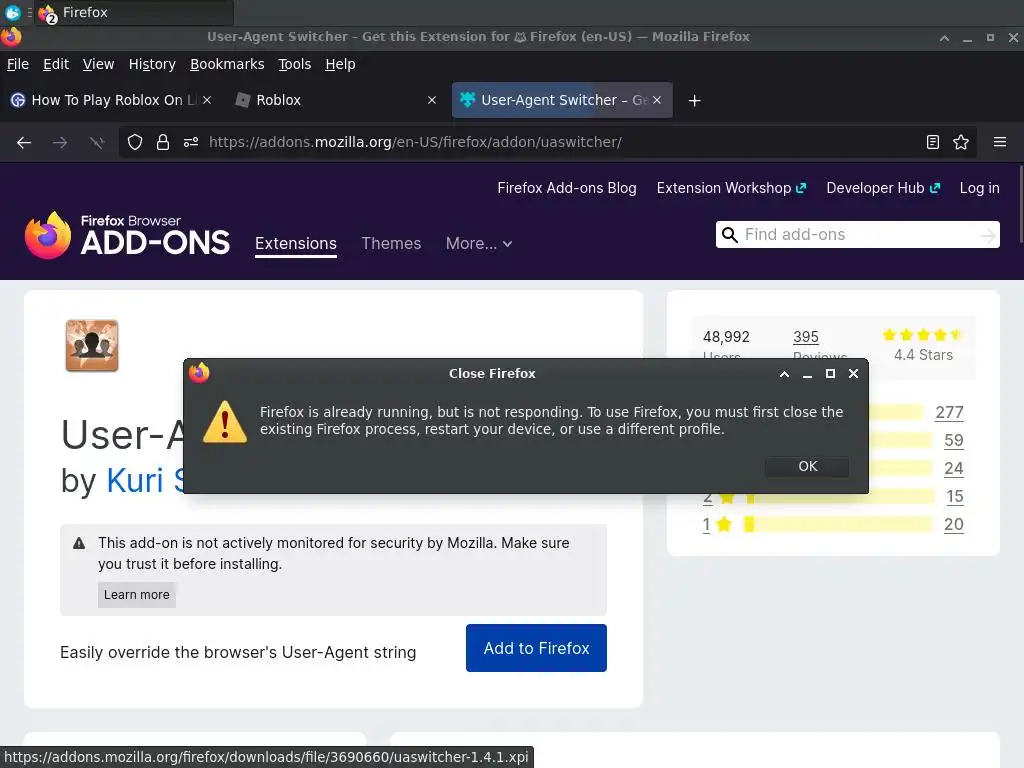The height and width of the screenshot is (768, 1024).
Task: Open the tracking protection shield icon
Action: (x=135, y=142)
